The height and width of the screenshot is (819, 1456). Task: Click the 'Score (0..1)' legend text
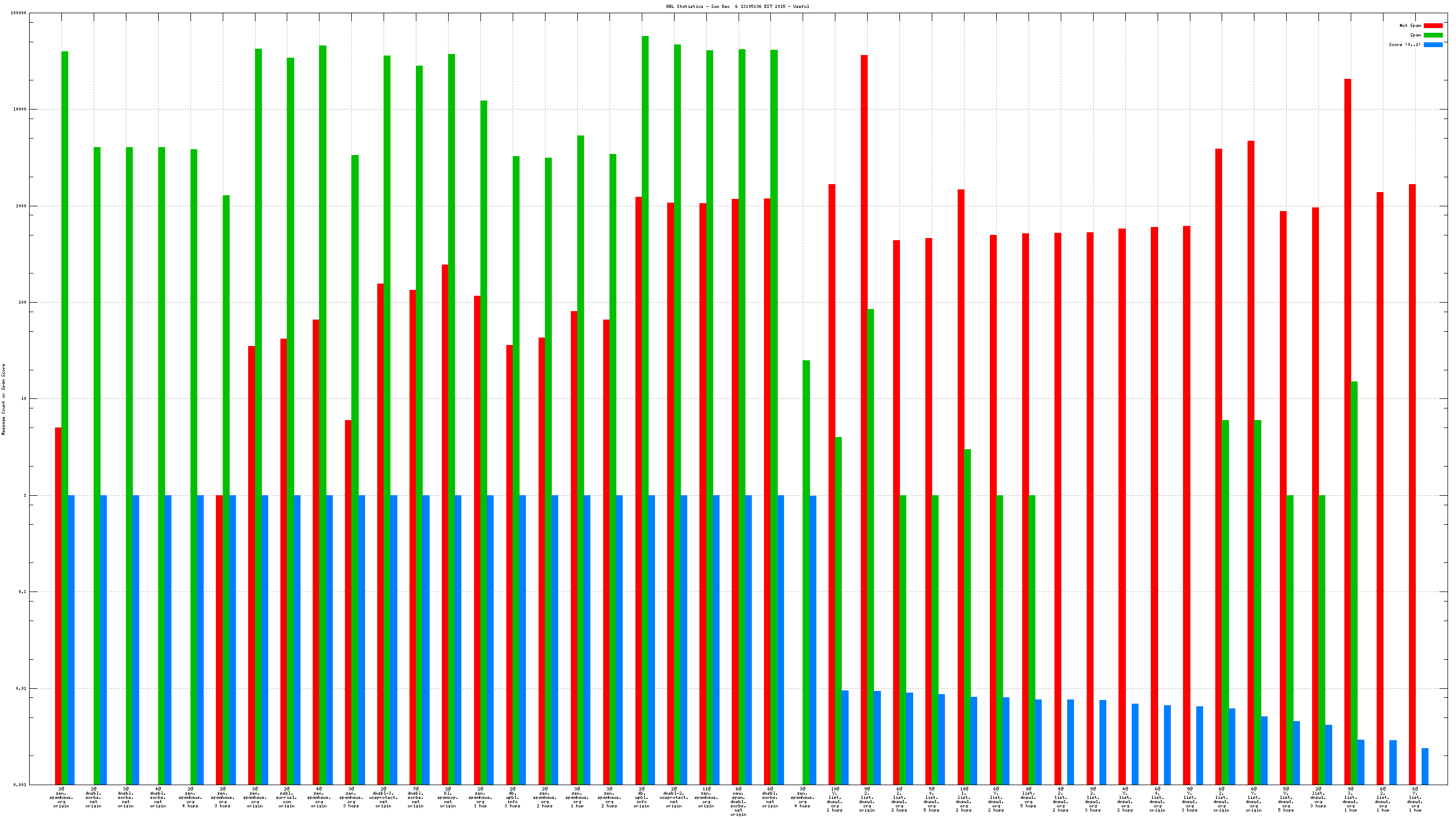[x=1404, y=44]
